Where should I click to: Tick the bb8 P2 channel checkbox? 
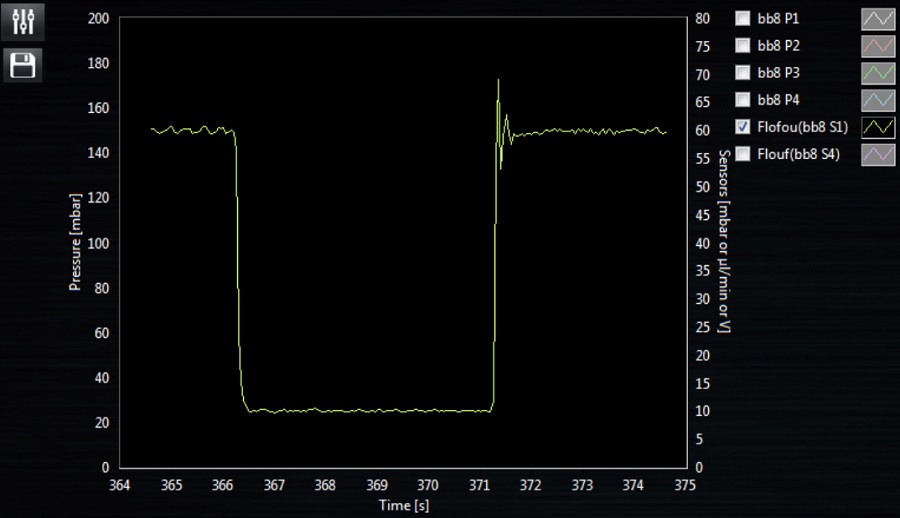click(742, 45)
